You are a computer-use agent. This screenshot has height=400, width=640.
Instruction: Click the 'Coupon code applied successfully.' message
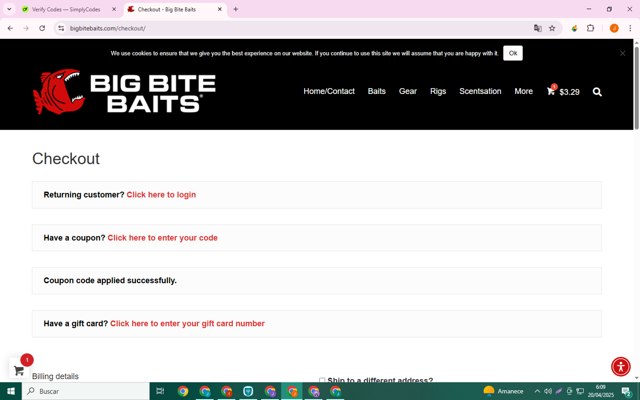(110, 280)
